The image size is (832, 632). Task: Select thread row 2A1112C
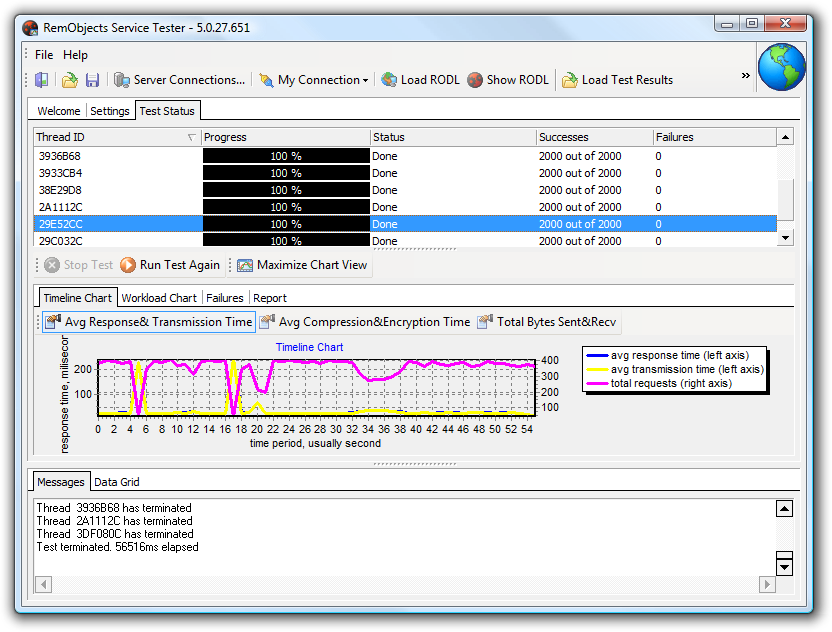tap(405, 207)
